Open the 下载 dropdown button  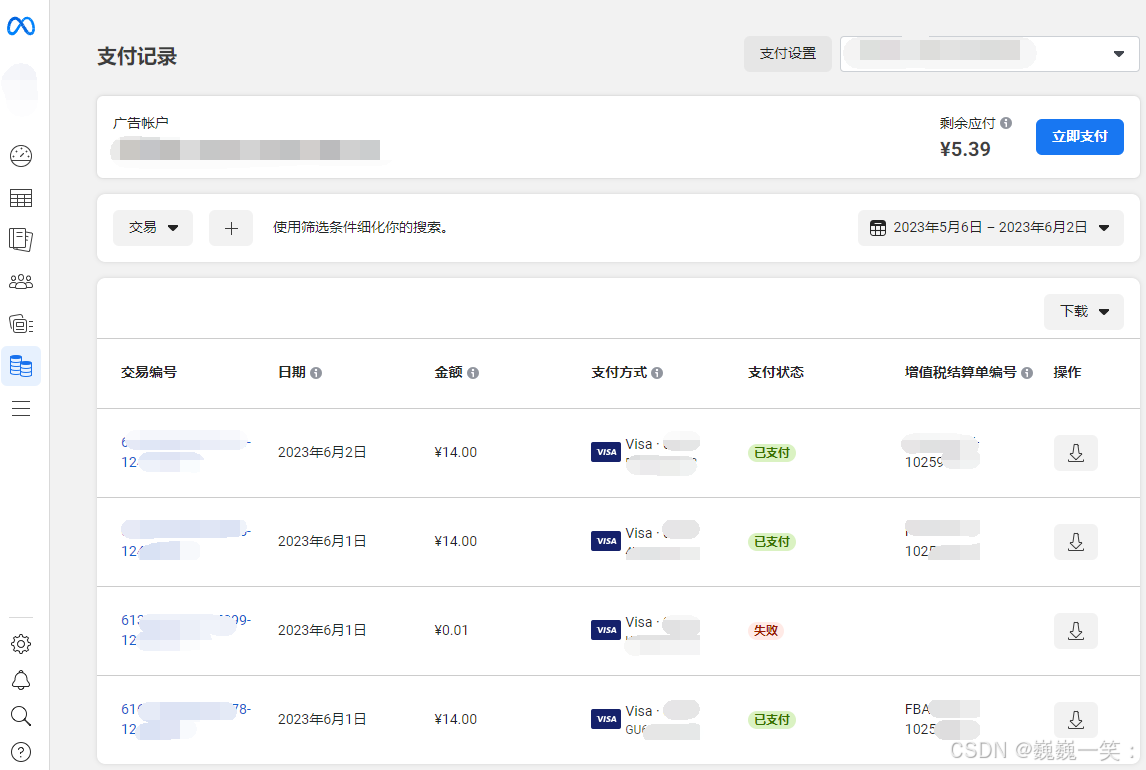pyautogui.click(x=1083, y=311)
